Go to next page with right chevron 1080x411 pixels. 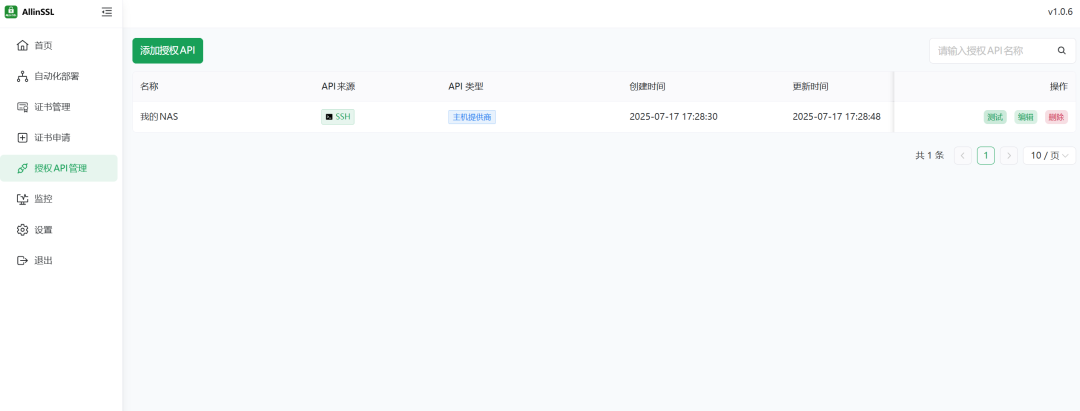(x=1008, y=156)
